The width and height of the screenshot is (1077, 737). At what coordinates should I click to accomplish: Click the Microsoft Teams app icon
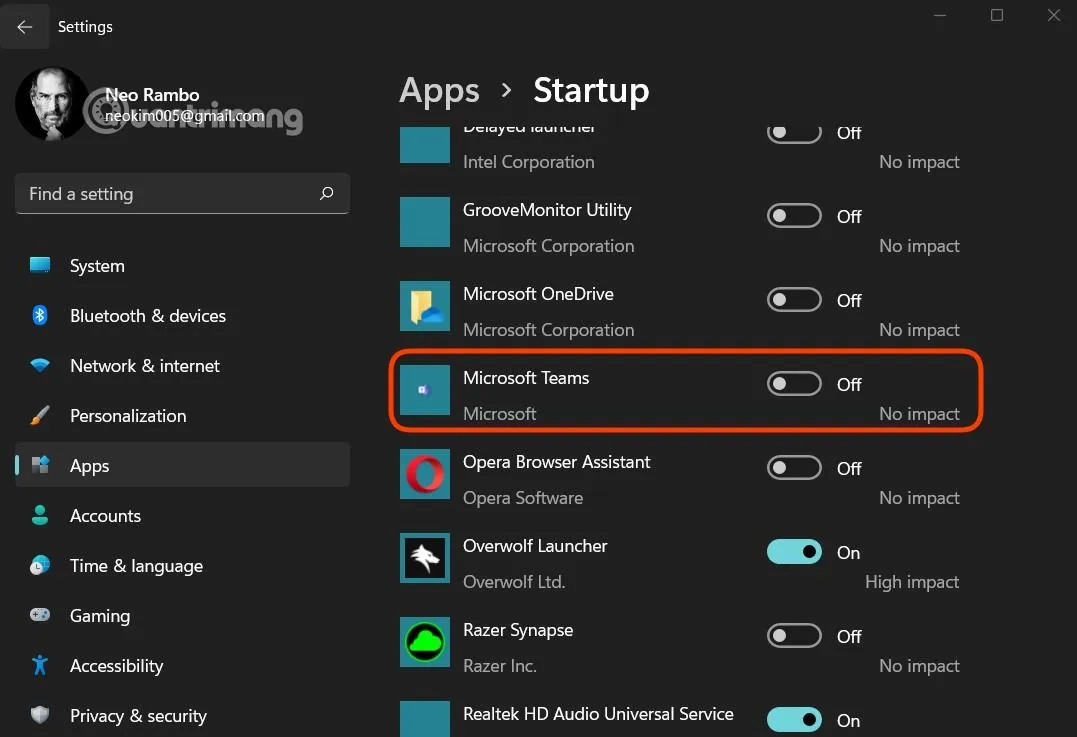pyautogui.click(x=425, y=390)
